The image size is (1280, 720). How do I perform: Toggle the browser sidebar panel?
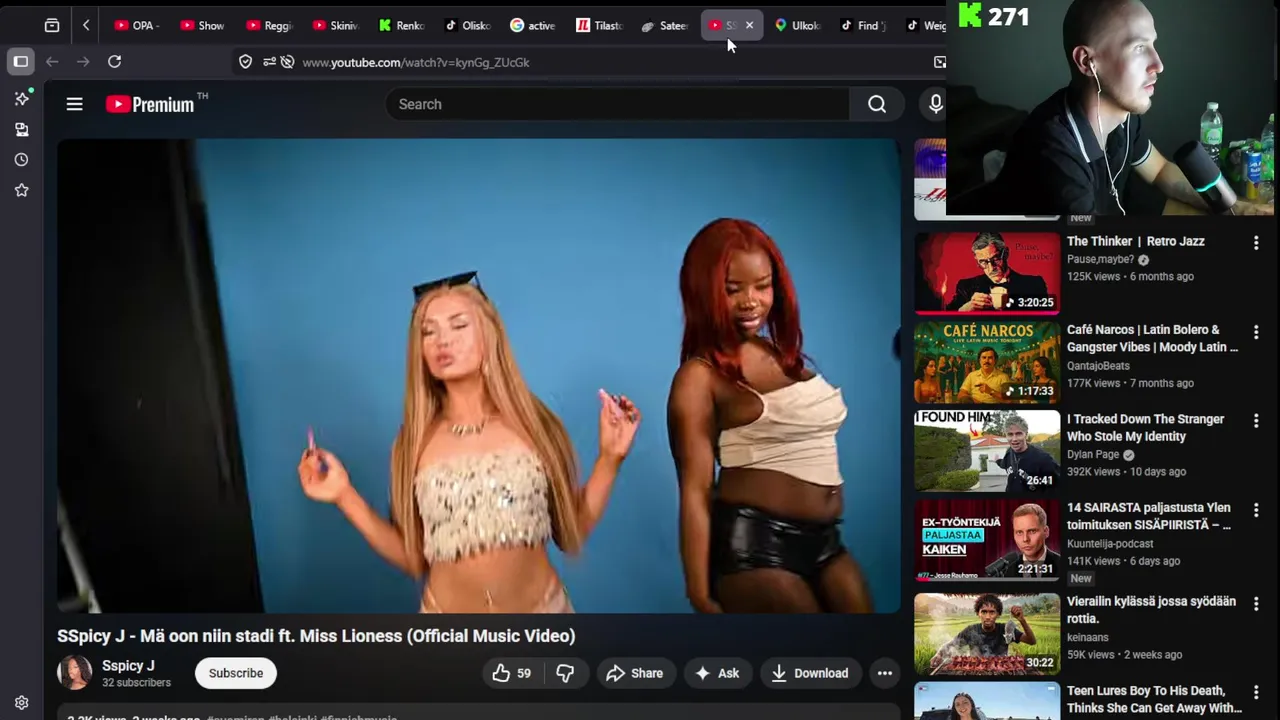[21, 62]
